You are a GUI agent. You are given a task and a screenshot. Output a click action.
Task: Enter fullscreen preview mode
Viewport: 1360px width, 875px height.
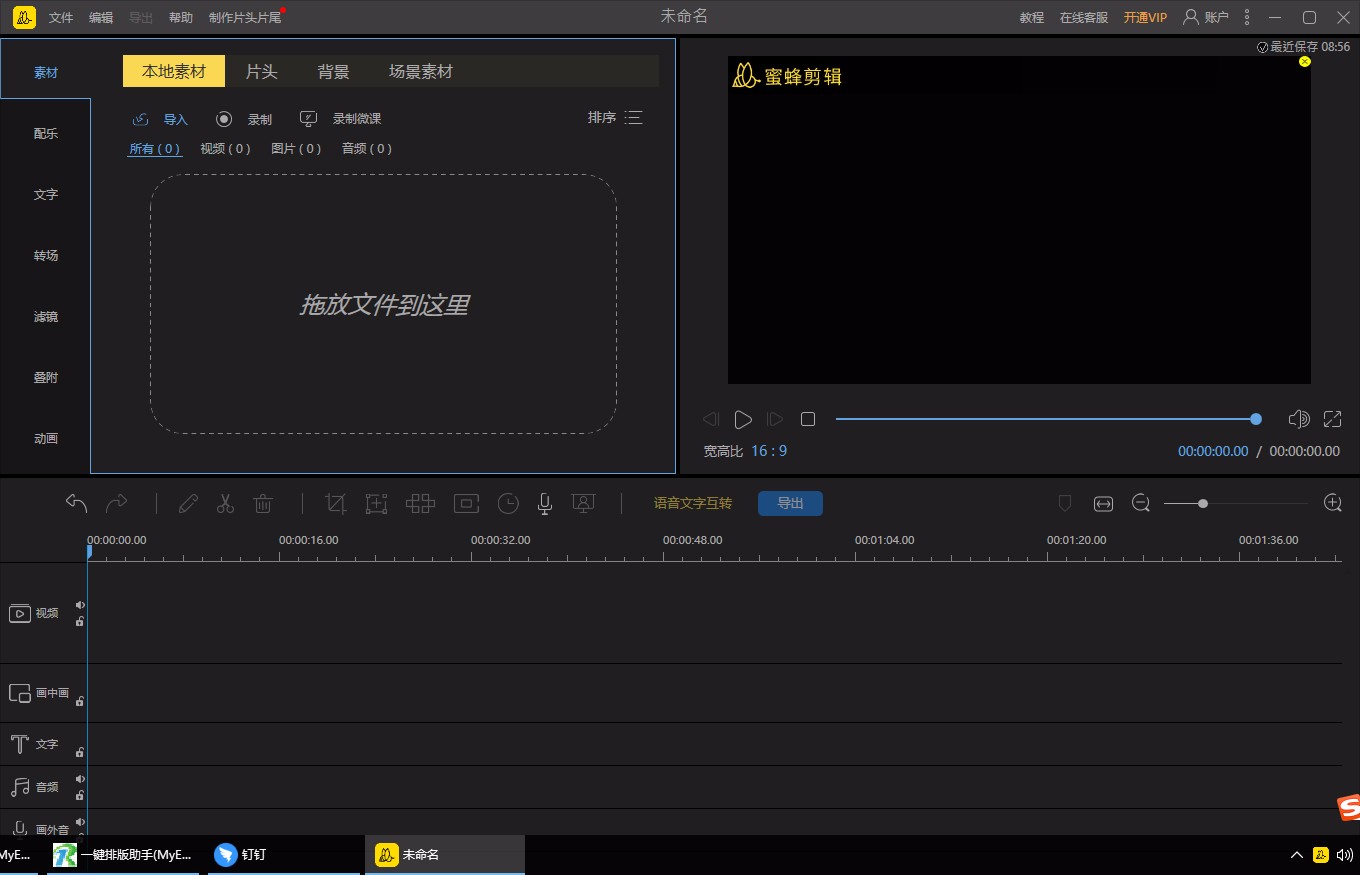pyautogui.click(x=1332, y=419)
